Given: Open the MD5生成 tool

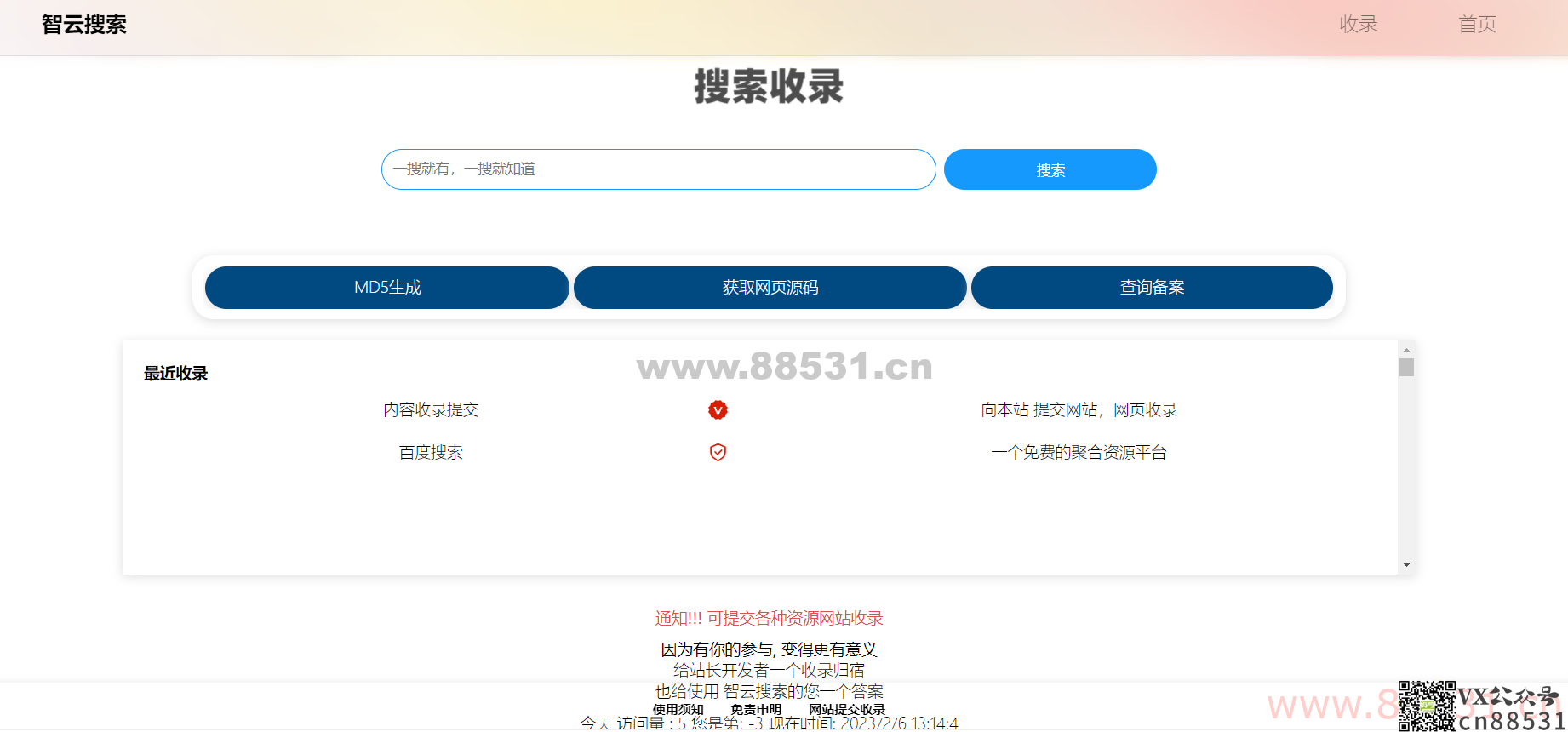Looking at the screenshot, I should coord(387,288).
